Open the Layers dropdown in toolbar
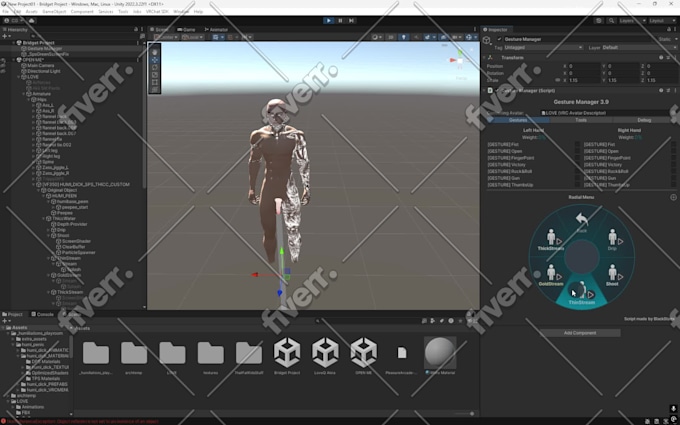Viewport: 680px width, 425px height. pyautogui.click(x=631, y=20)
